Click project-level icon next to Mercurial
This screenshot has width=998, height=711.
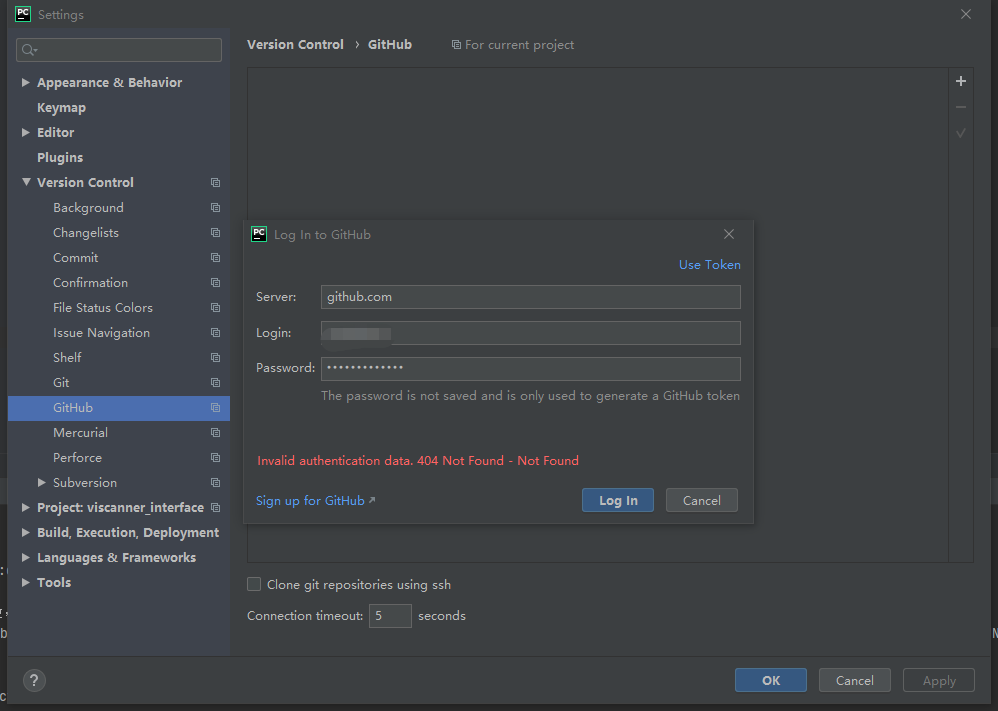pos(215,432)
